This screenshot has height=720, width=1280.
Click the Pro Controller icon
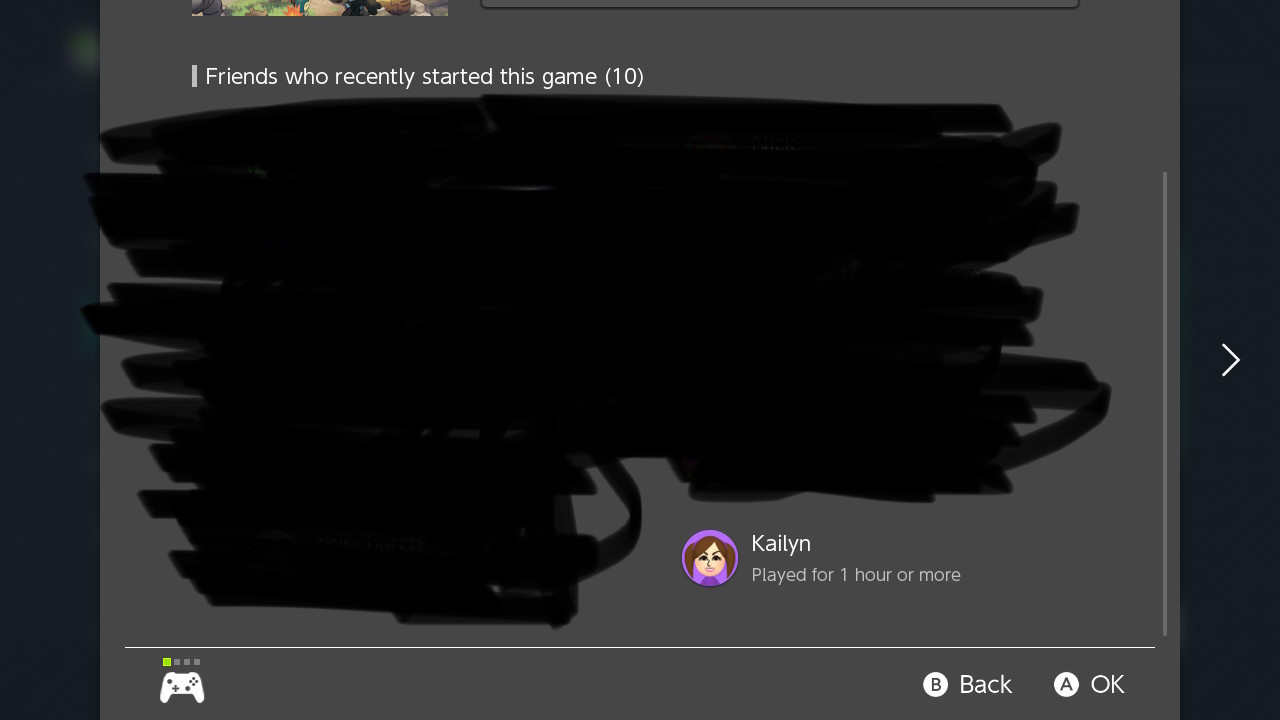coord(182,687)
